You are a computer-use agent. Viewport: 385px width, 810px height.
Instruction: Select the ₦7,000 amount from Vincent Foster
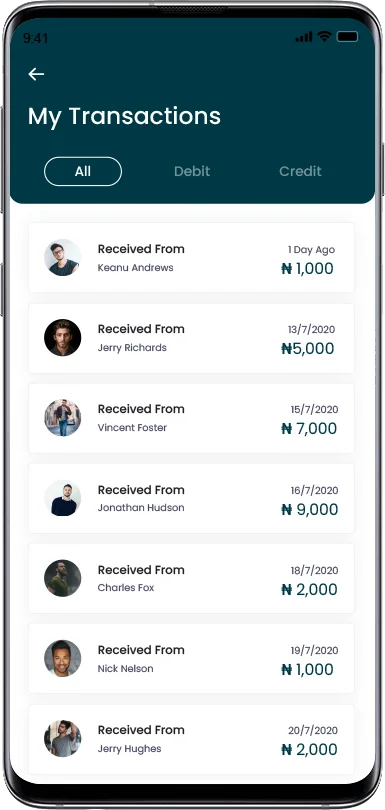click(309, 429)
